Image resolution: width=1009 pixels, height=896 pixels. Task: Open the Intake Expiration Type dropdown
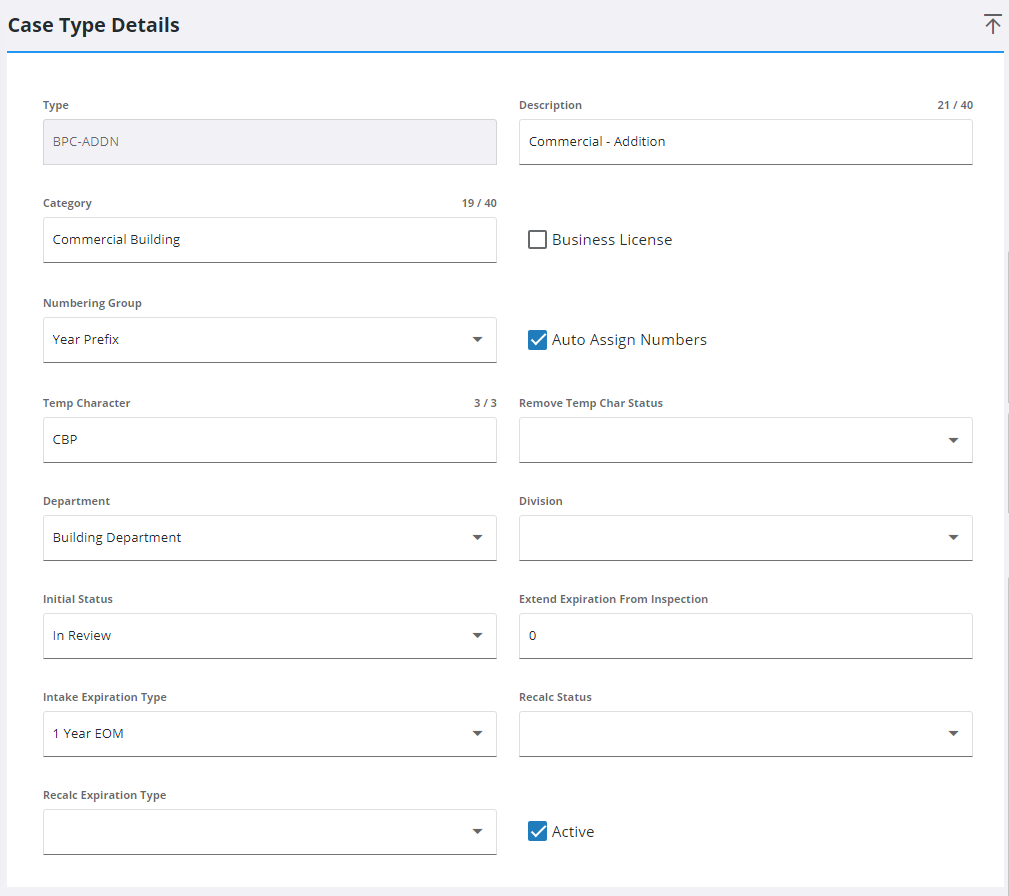tap(270, 734)
